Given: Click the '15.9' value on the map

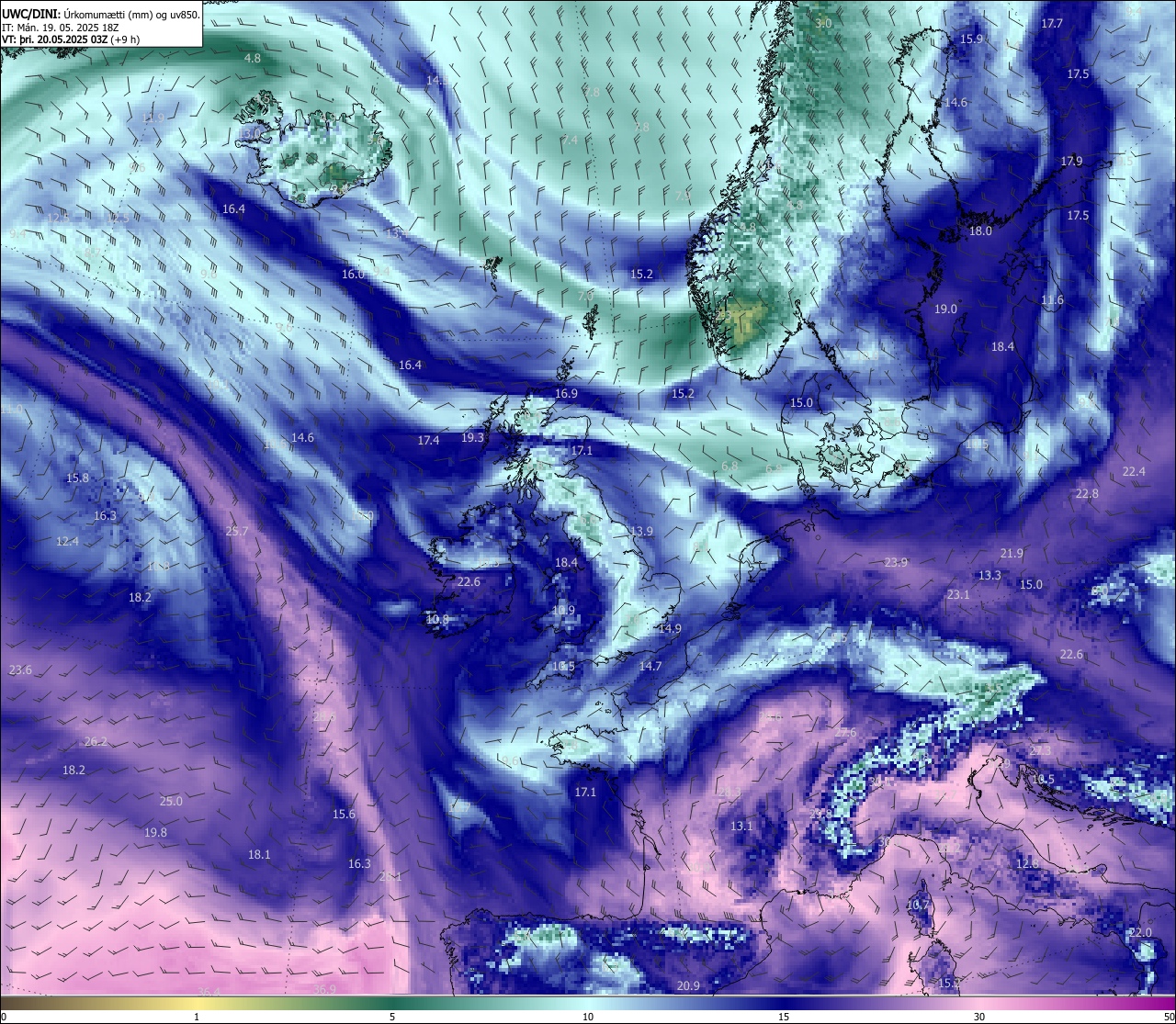Looking at the screenshot, I should [x=971, y=39].
